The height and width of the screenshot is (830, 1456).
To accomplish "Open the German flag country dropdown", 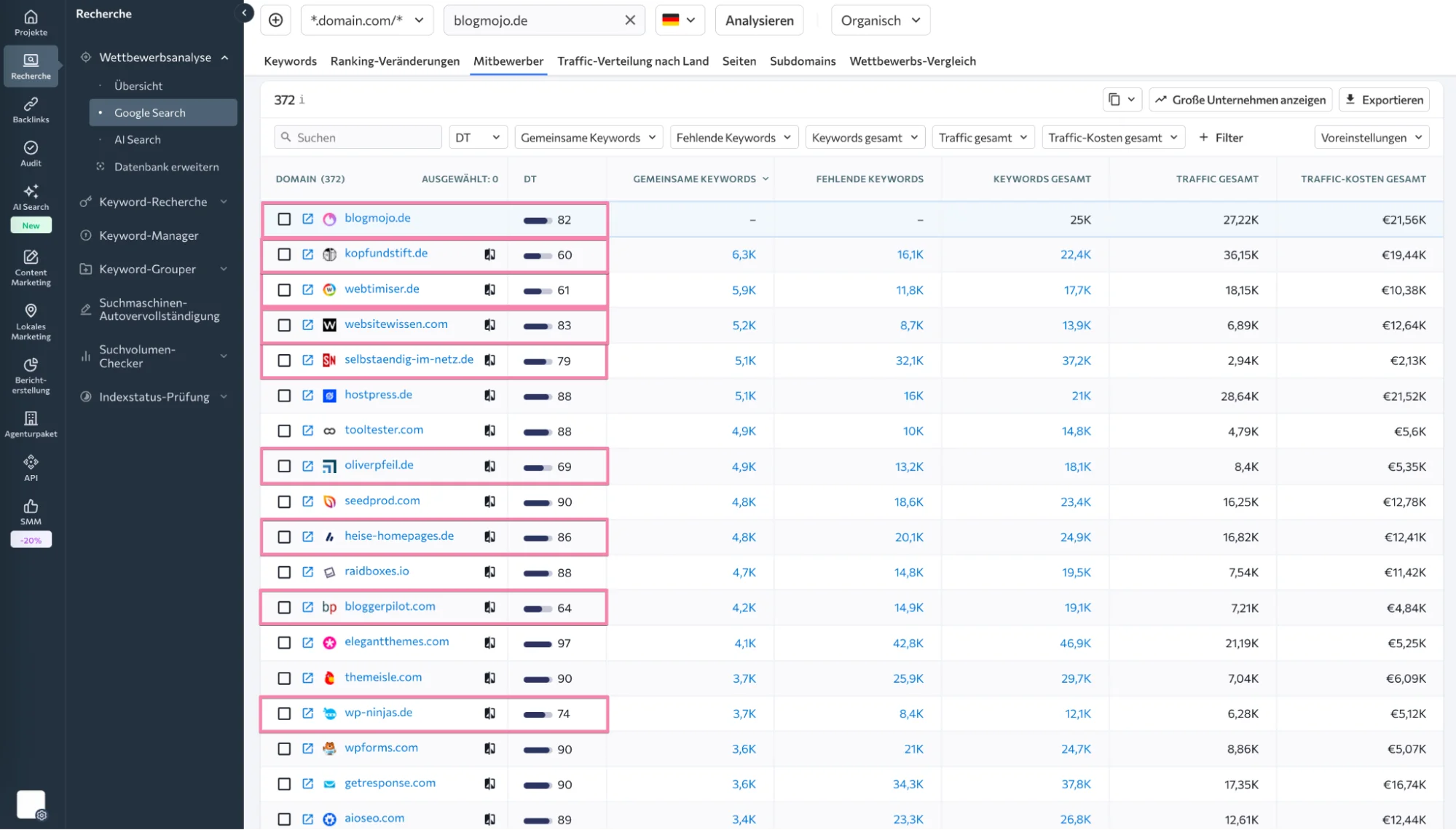I will (x=679, y=20).
